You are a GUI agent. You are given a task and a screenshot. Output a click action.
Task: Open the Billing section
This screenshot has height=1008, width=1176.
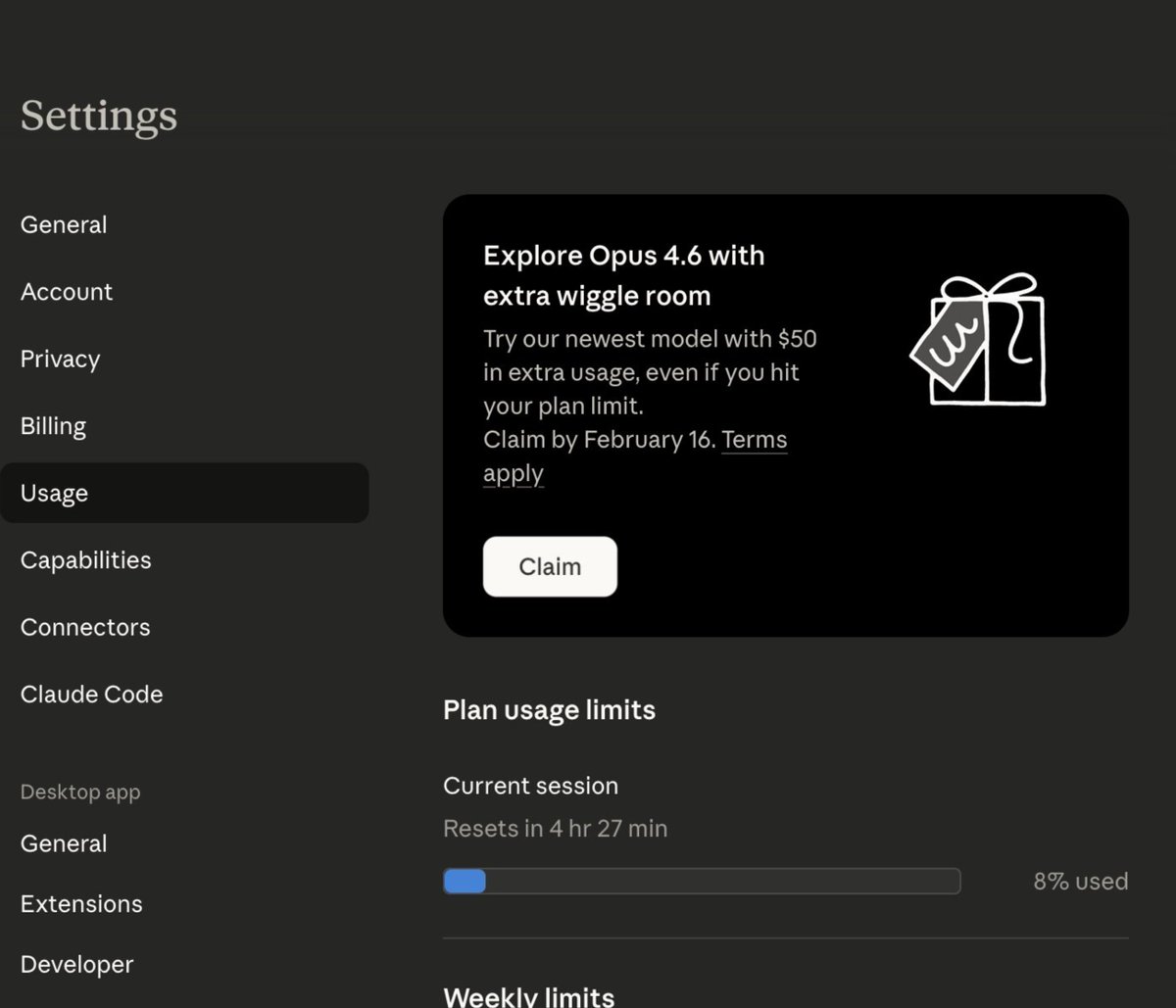[x=53, y=426]
